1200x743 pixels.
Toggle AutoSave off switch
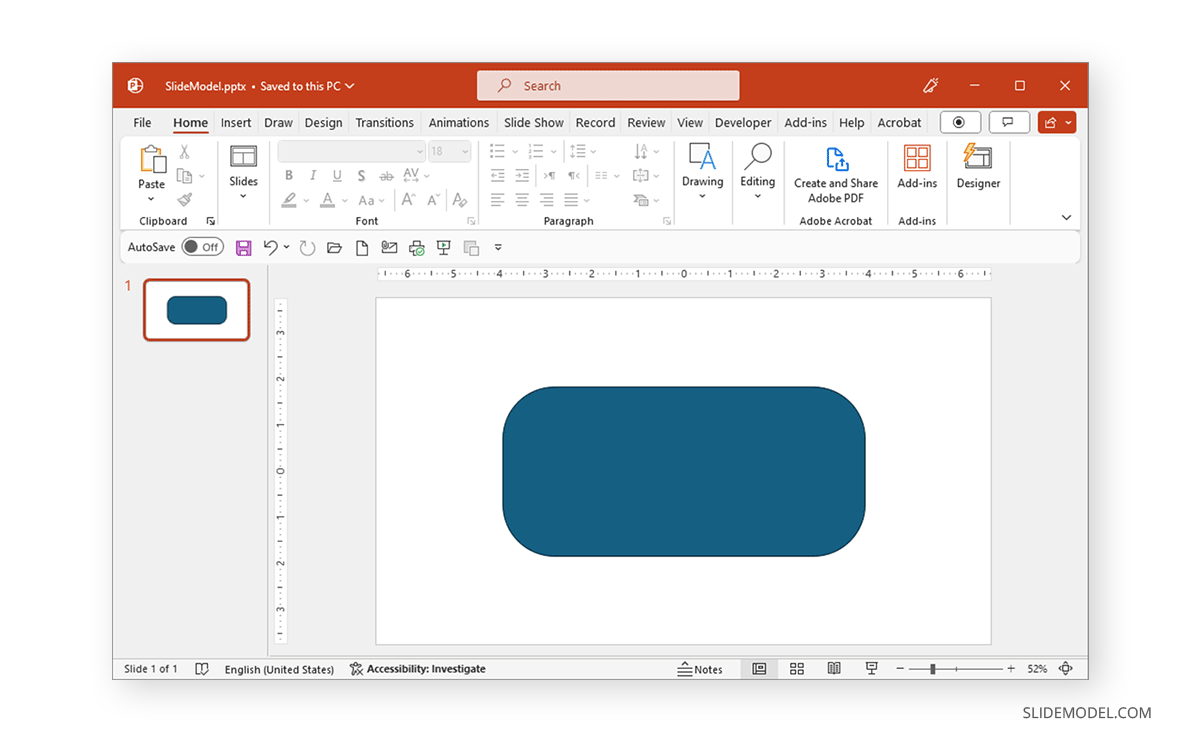click(202, 246)
